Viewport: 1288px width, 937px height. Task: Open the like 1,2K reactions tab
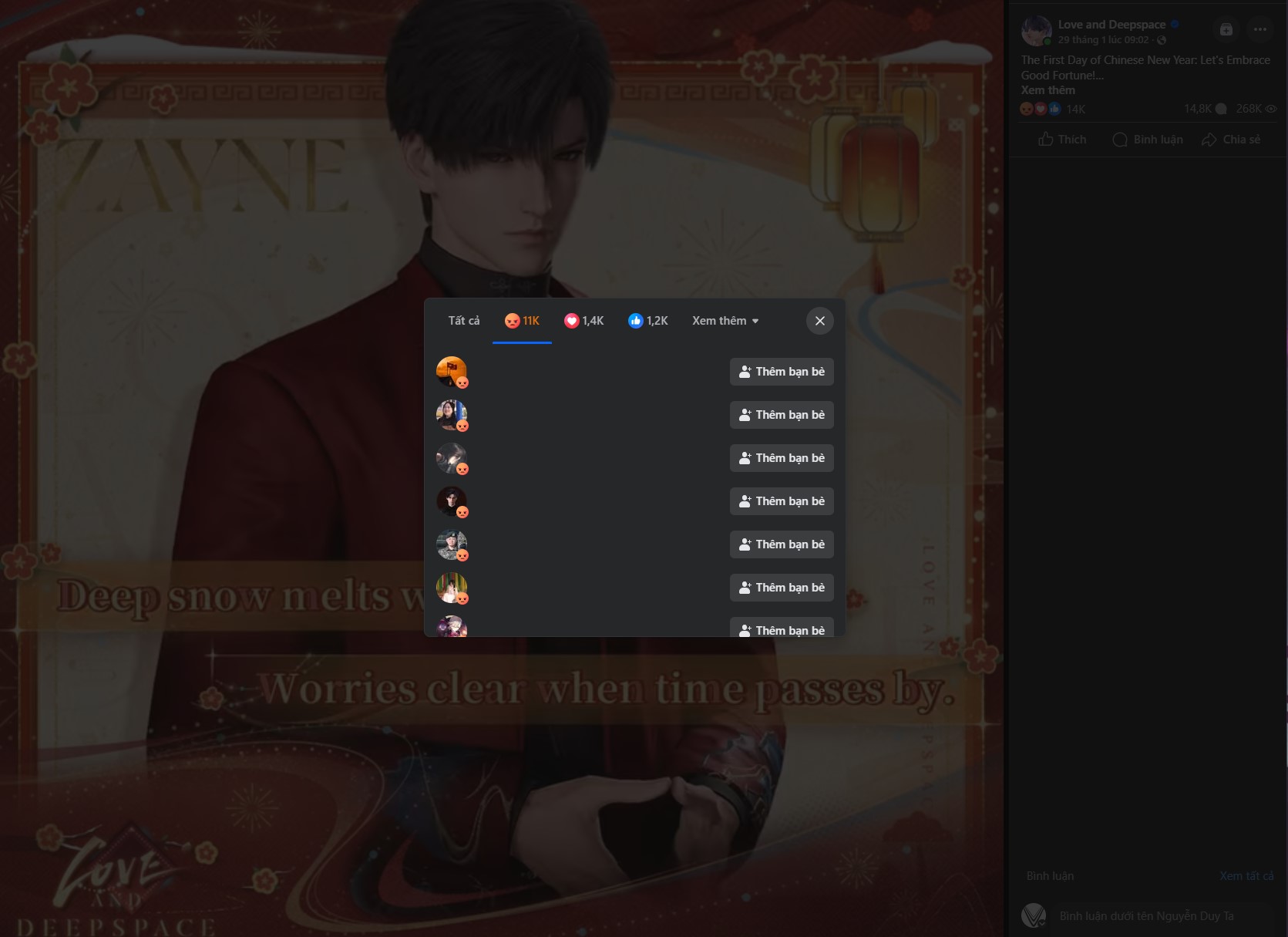coord(647,321)
